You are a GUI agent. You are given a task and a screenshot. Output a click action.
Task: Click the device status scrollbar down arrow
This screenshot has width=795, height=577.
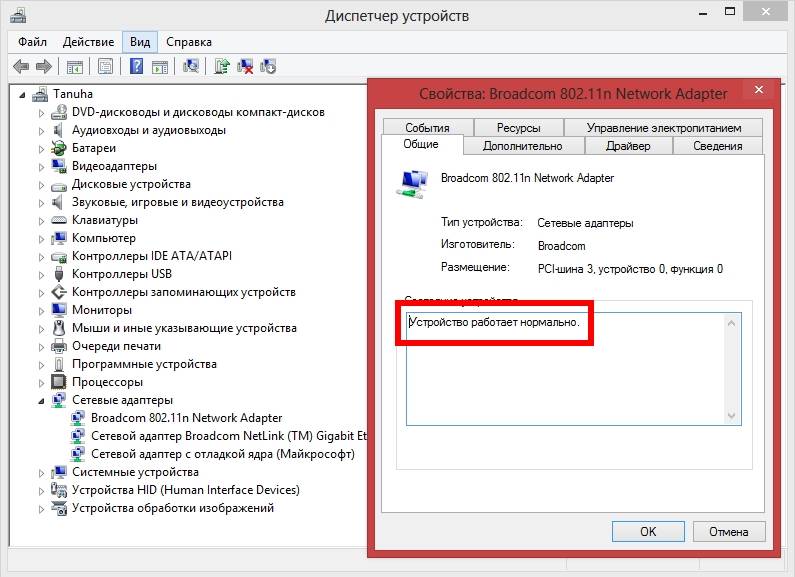731,416
